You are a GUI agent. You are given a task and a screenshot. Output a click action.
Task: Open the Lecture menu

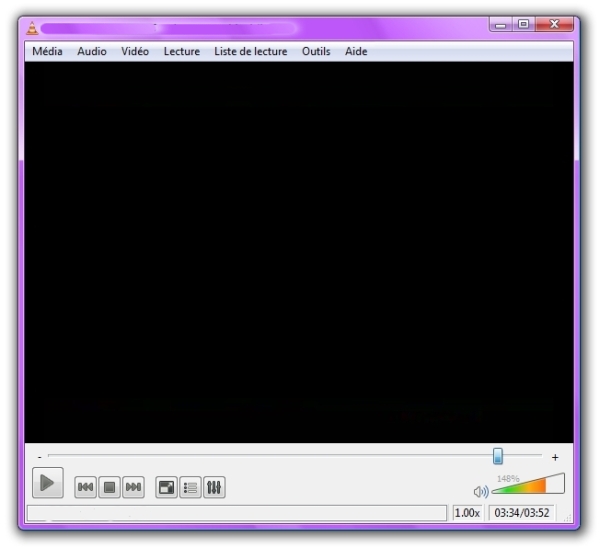pos(182,51)
